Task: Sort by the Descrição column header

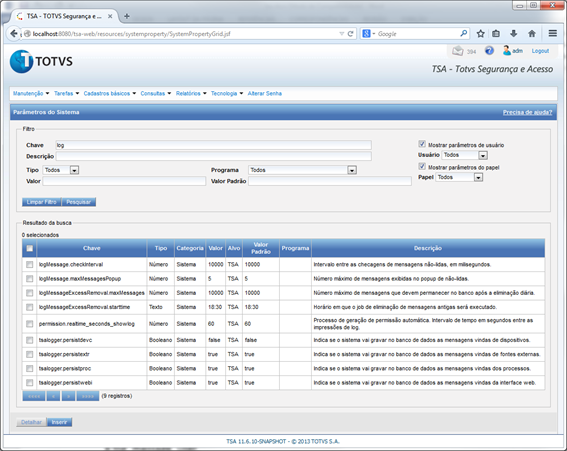Action: 428,248
